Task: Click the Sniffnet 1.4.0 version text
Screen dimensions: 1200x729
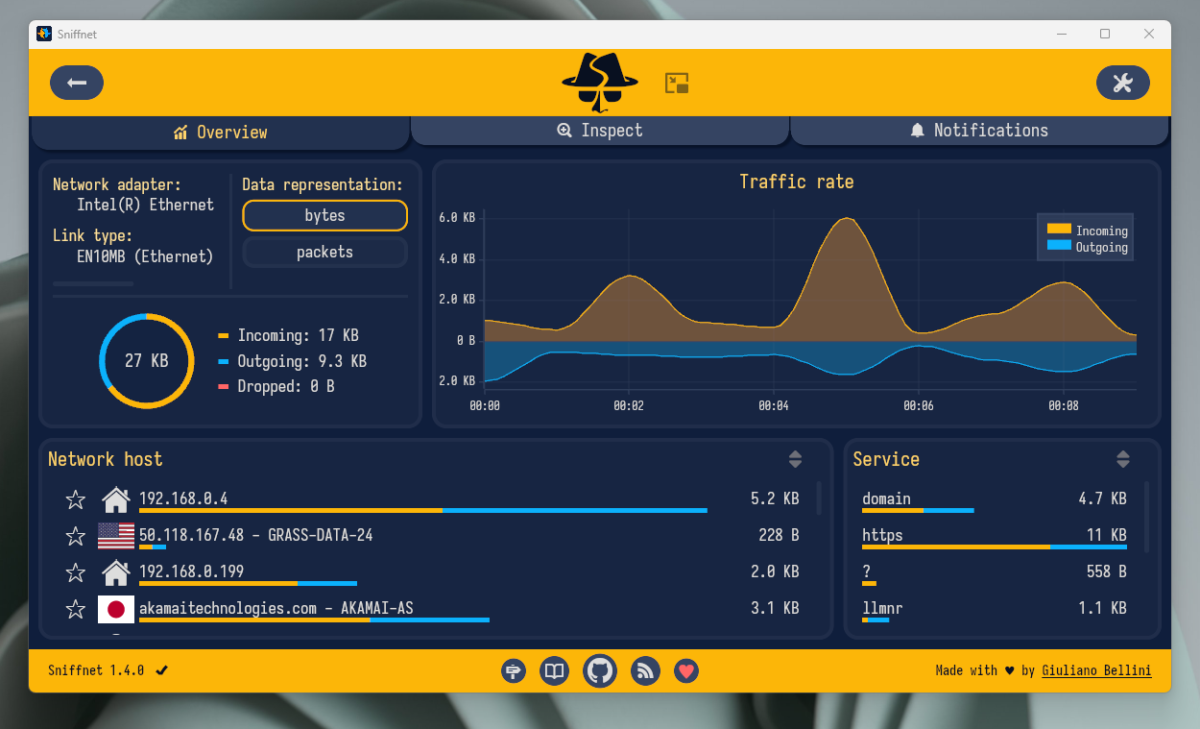Action: [96, 670]
